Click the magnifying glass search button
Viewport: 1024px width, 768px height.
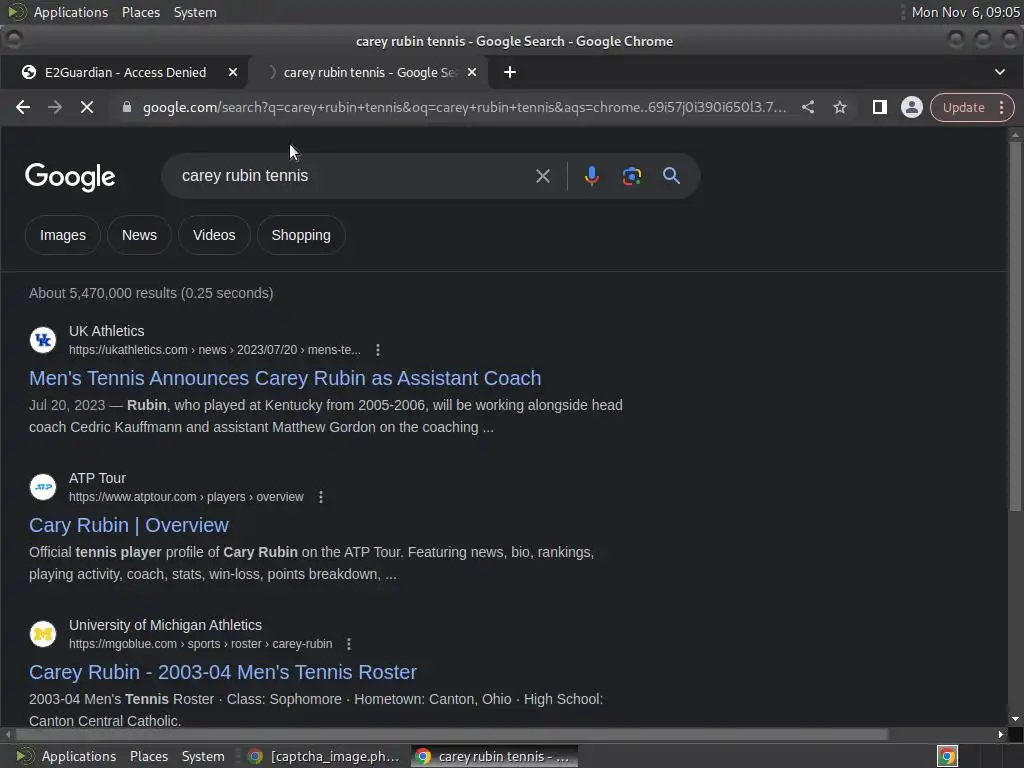click(x=671, y=176)
